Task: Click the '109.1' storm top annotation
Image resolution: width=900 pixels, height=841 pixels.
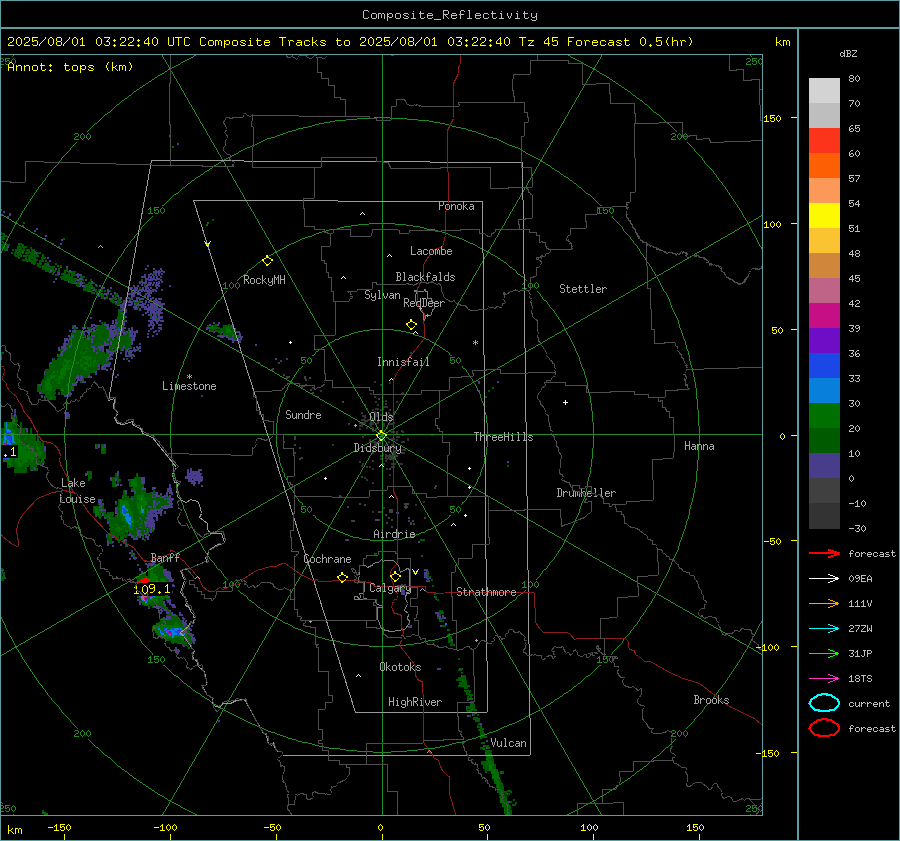Action: tap(152, 590)
